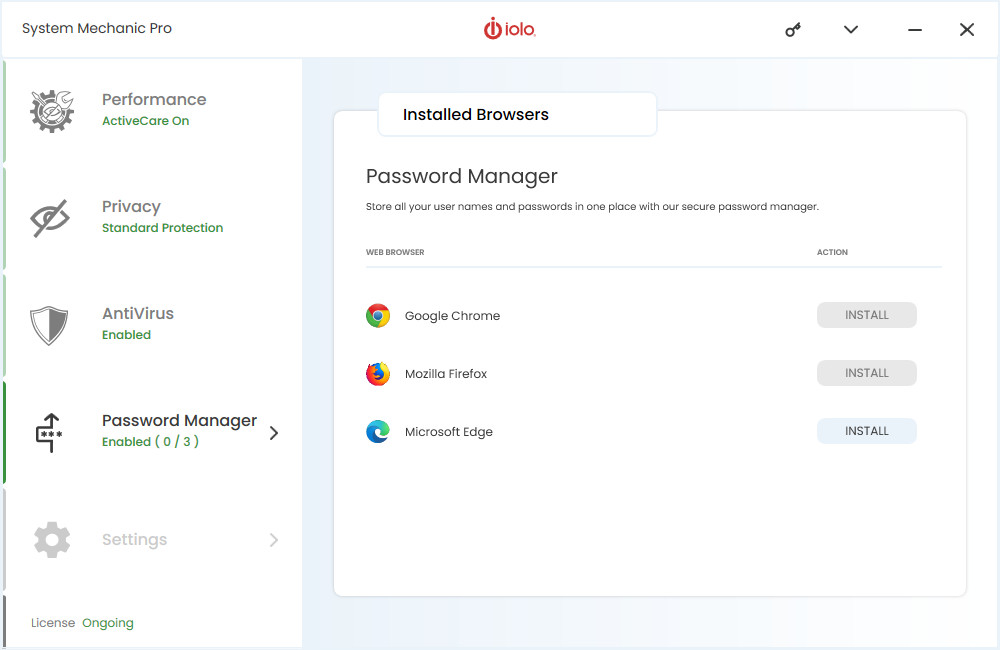This screenshot has height=650, width=1000.
Task: Click the AntiVirus Enabled status text
Action: [x=126, y=335]
